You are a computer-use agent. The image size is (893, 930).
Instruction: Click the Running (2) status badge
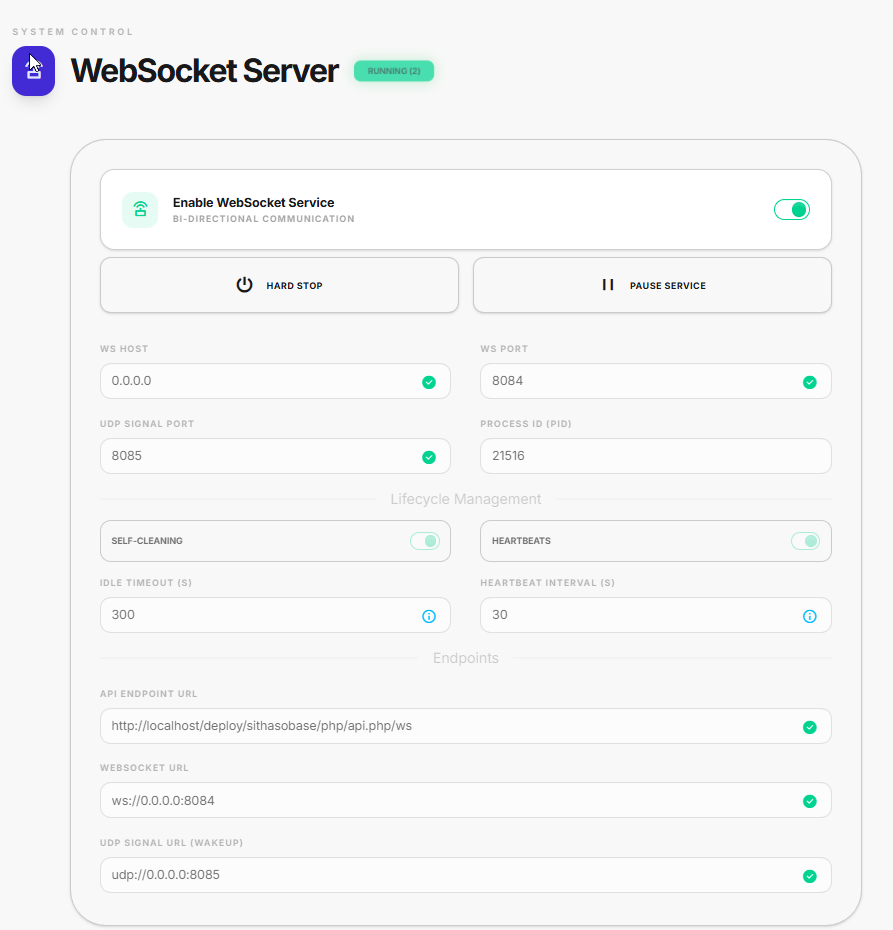point(394,71)
